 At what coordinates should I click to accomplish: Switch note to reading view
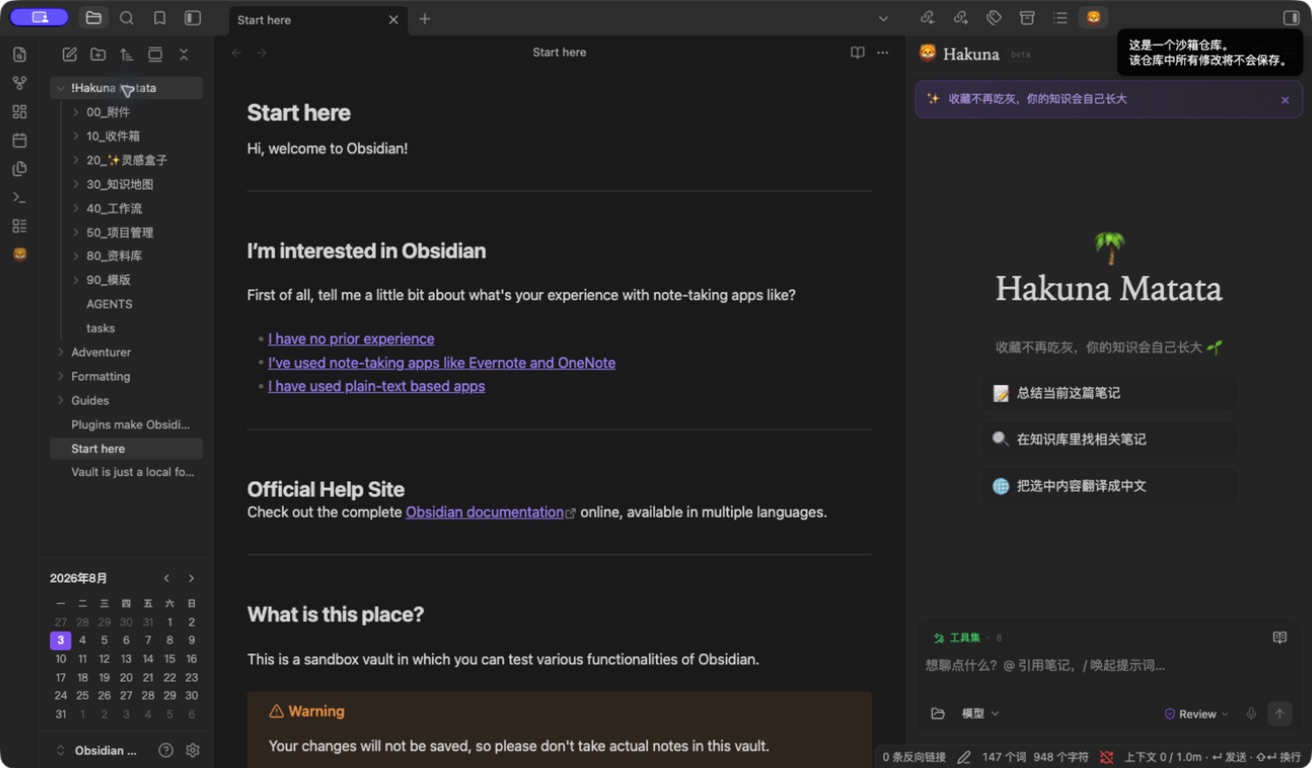click(857, 53)
